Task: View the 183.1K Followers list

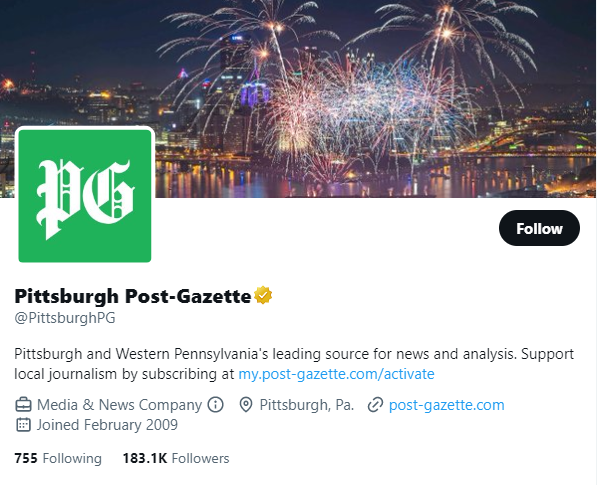Action: click(176, 458)
